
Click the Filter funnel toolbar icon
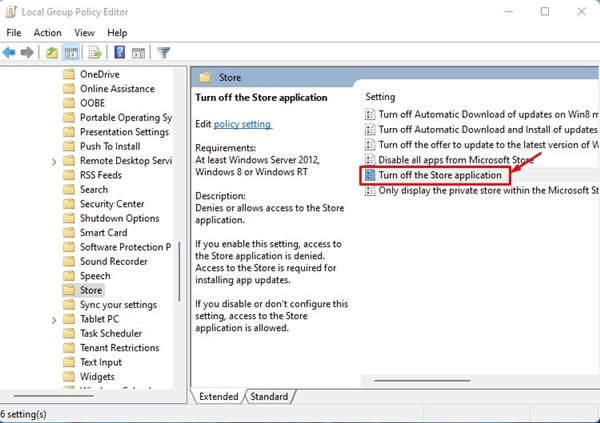pos(164,52)
